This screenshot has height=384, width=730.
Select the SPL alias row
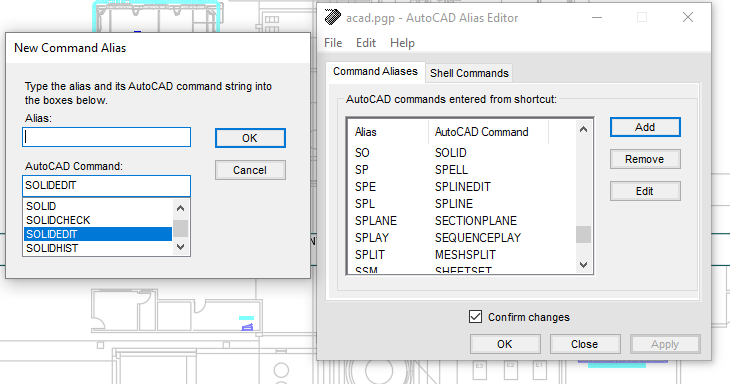(462, 203)
